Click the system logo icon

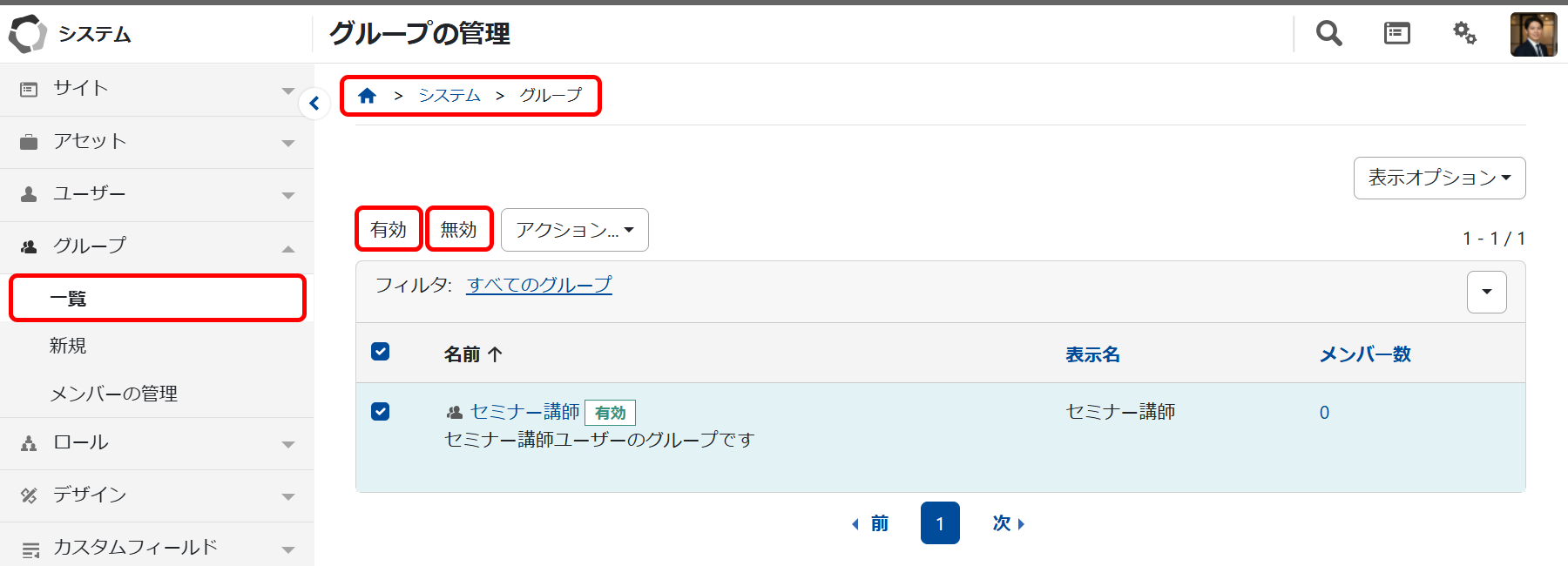click(27, 34)
